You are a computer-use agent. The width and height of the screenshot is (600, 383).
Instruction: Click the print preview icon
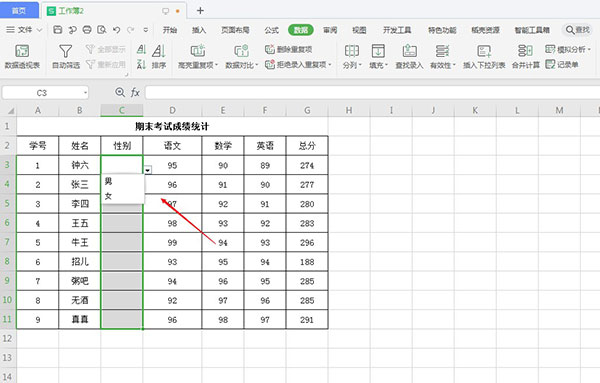click(x=102, y=30)
